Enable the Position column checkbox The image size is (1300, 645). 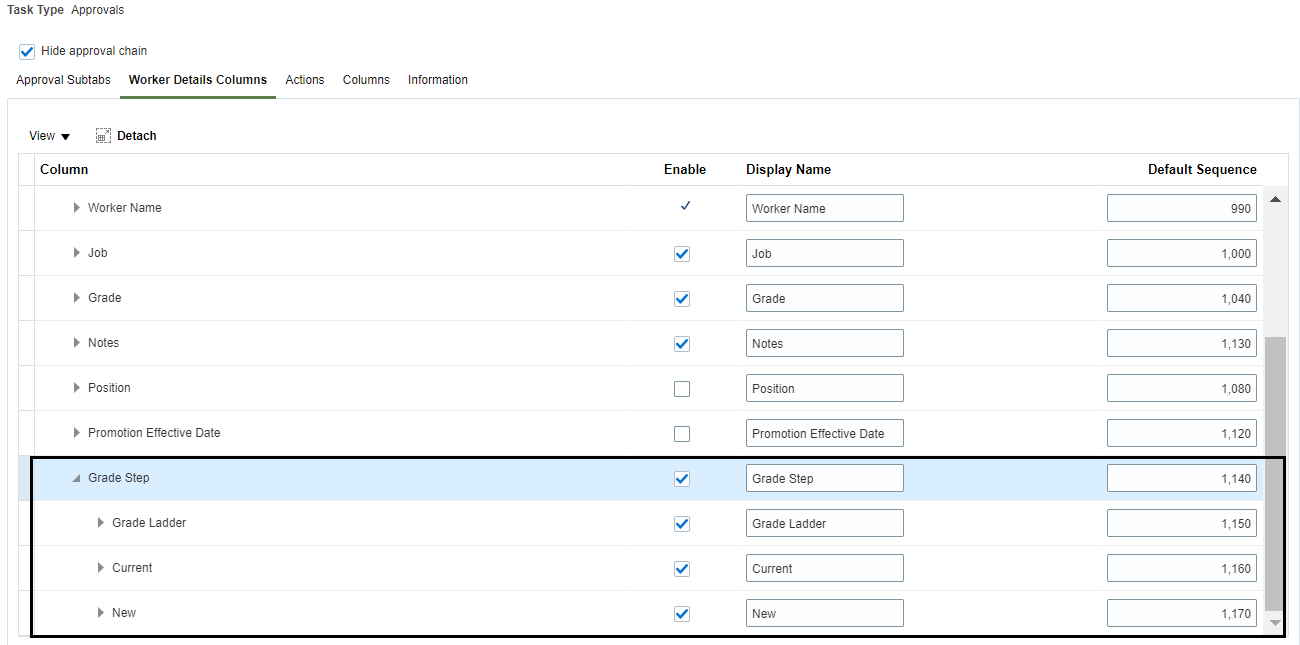[682, 389]
